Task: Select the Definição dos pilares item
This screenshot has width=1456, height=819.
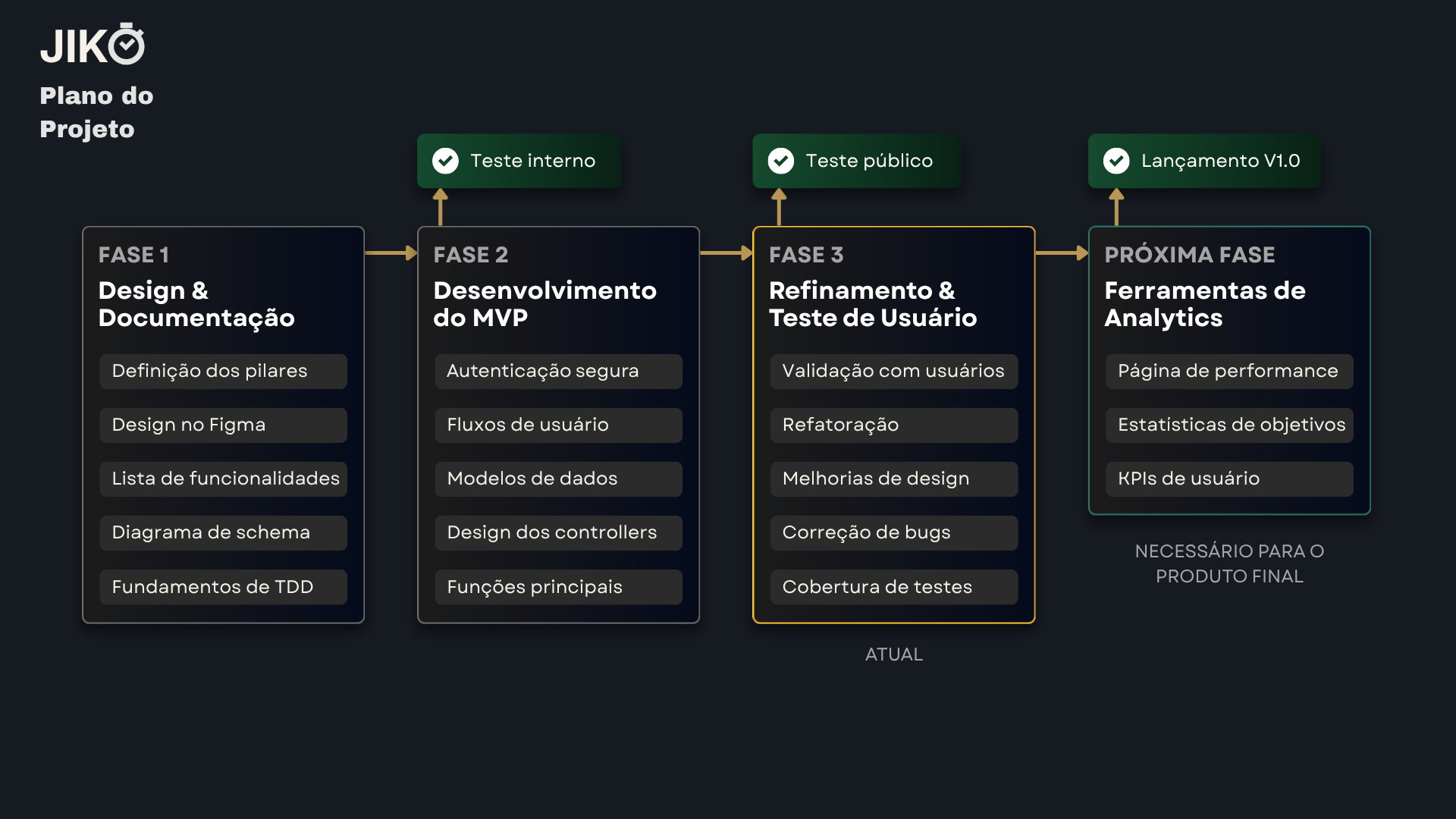Action: 223,372
